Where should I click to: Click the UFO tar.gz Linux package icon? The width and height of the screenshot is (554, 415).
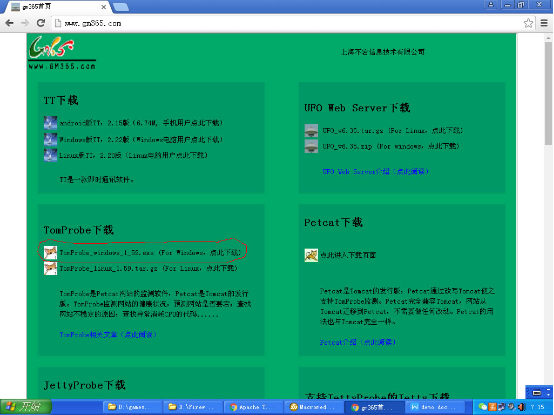click(311, 130)
